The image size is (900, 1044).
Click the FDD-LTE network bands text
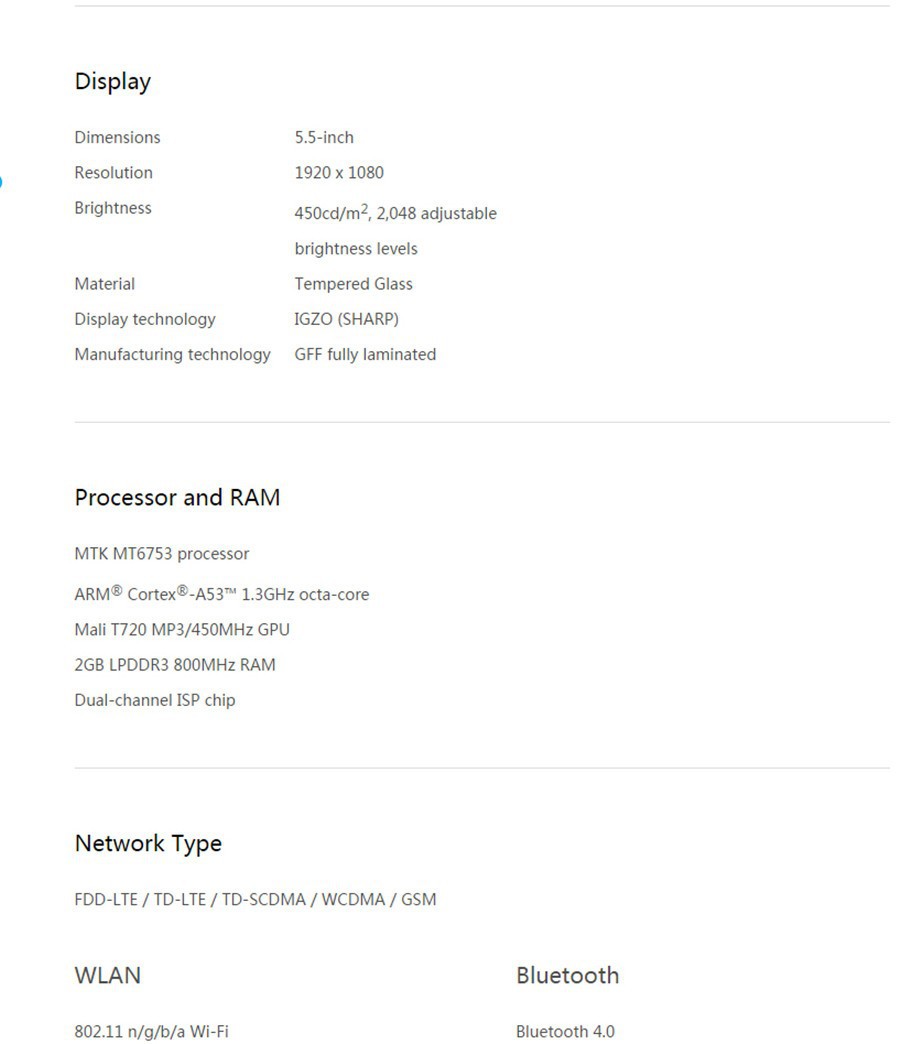pos(255,900)
